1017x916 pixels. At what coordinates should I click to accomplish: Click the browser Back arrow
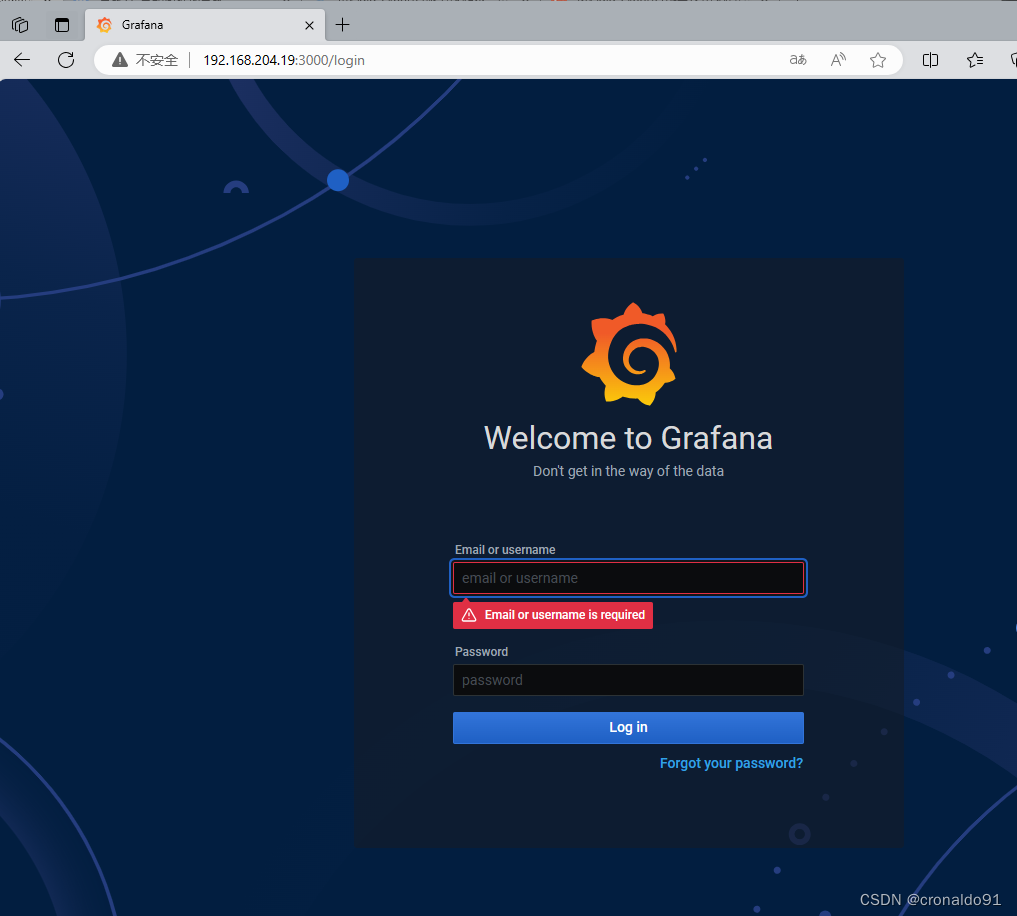click(x=22, y=60)
